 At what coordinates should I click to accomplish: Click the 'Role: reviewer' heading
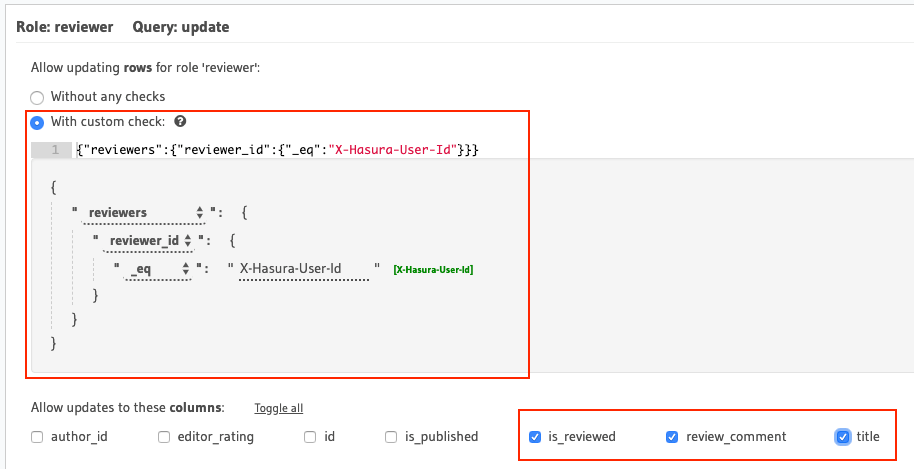click(65, 27)
